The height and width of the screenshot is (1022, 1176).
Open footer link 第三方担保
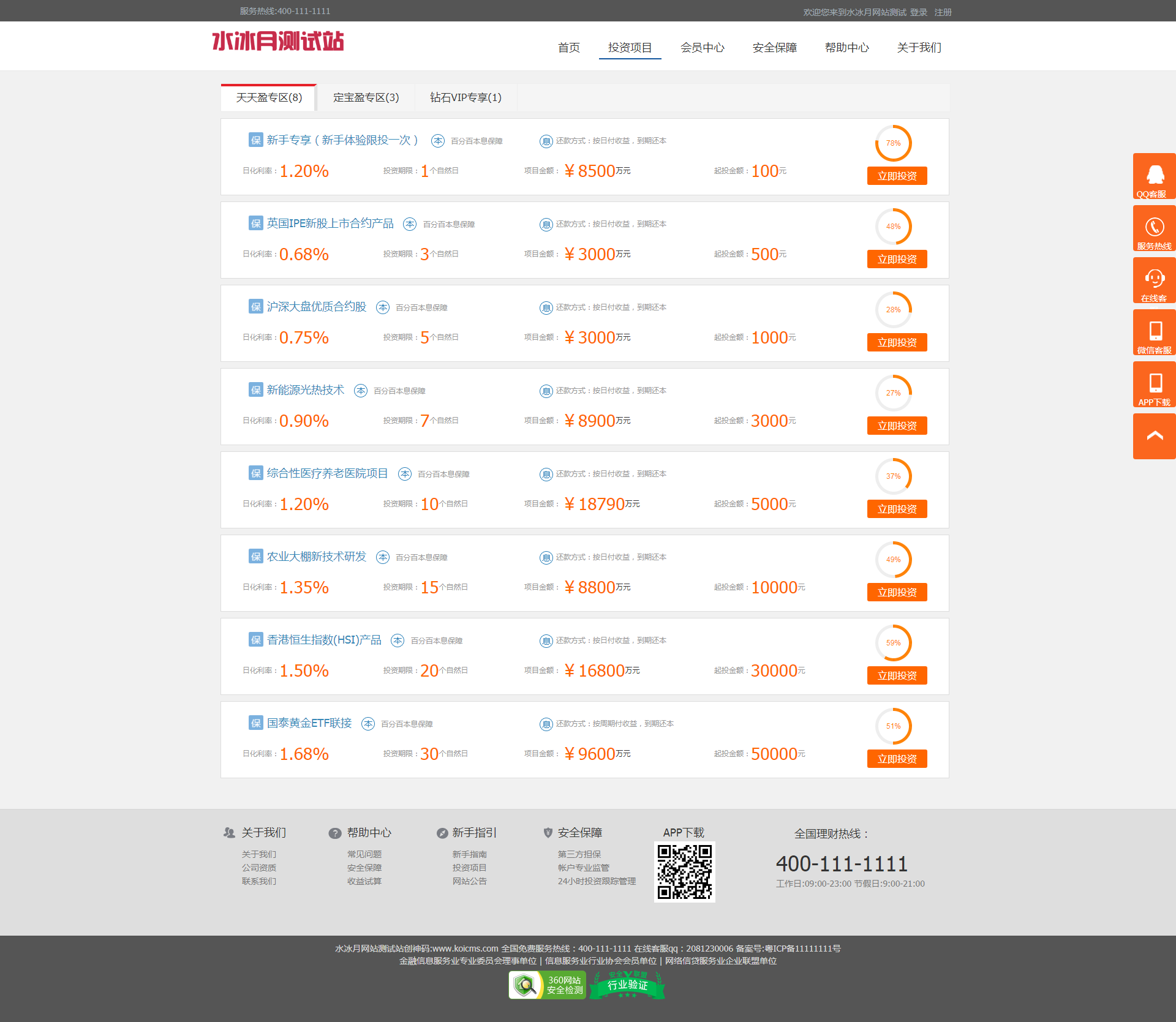(579, 854)
